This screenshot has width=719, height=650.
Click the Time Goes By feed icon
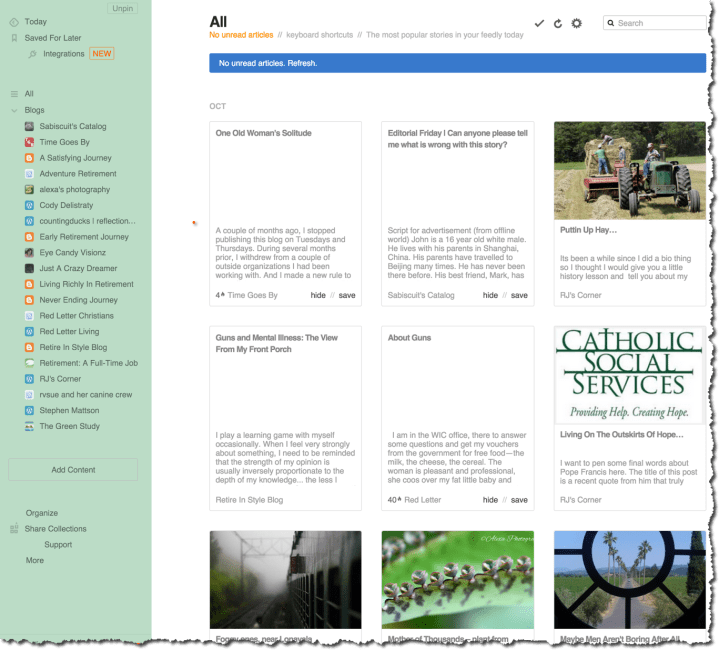[30, 142]
